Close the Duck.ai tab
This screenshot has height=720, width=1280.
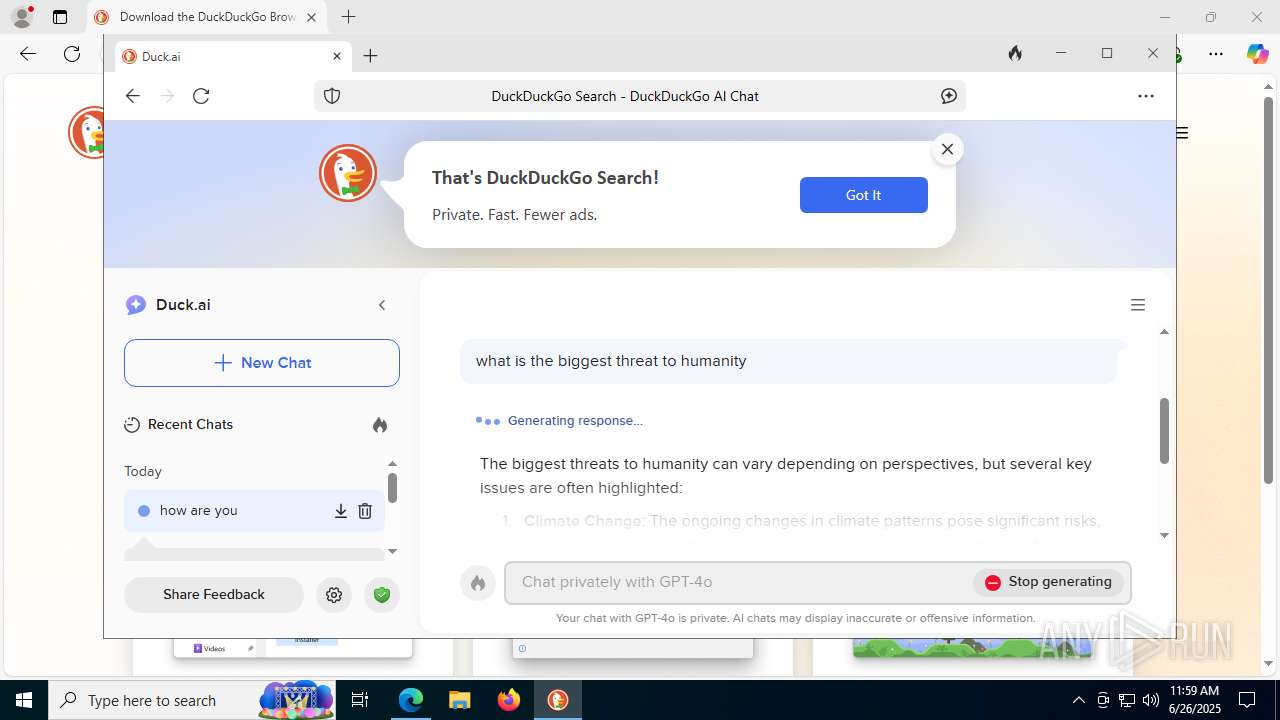point(337,56)
